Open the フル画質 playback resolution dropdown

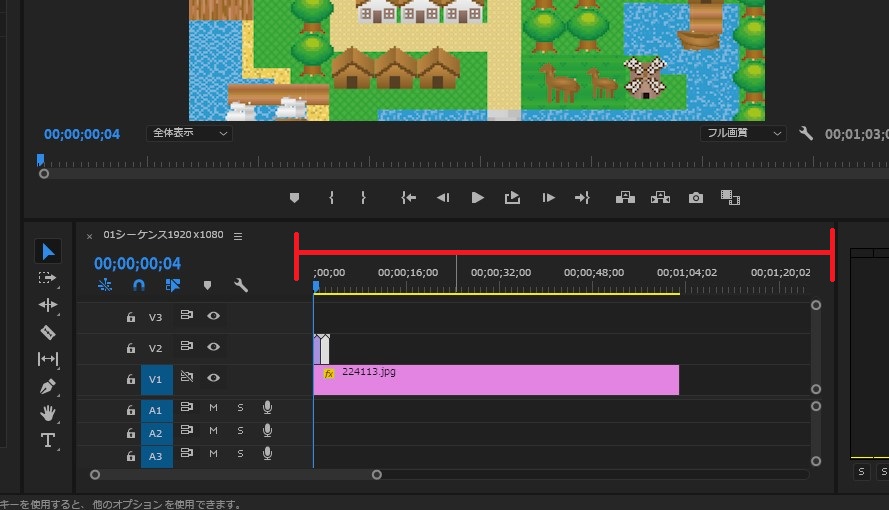742,133
